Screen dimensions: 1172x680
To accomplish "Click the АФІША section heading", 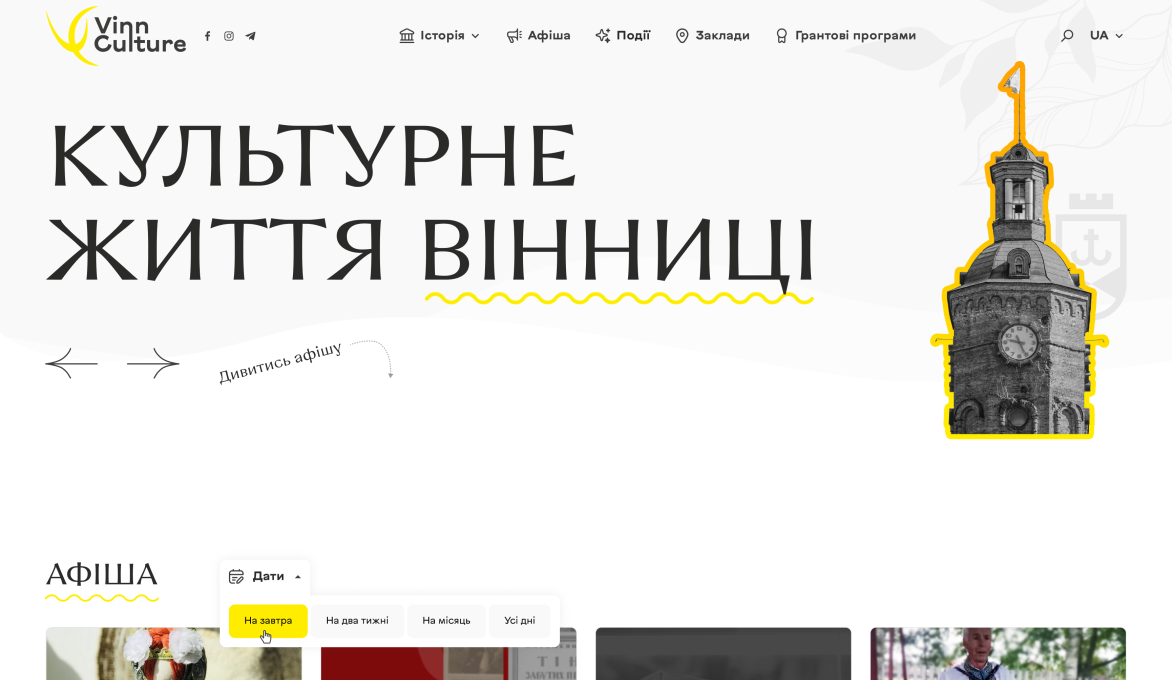I will click(x=102, y=575).
